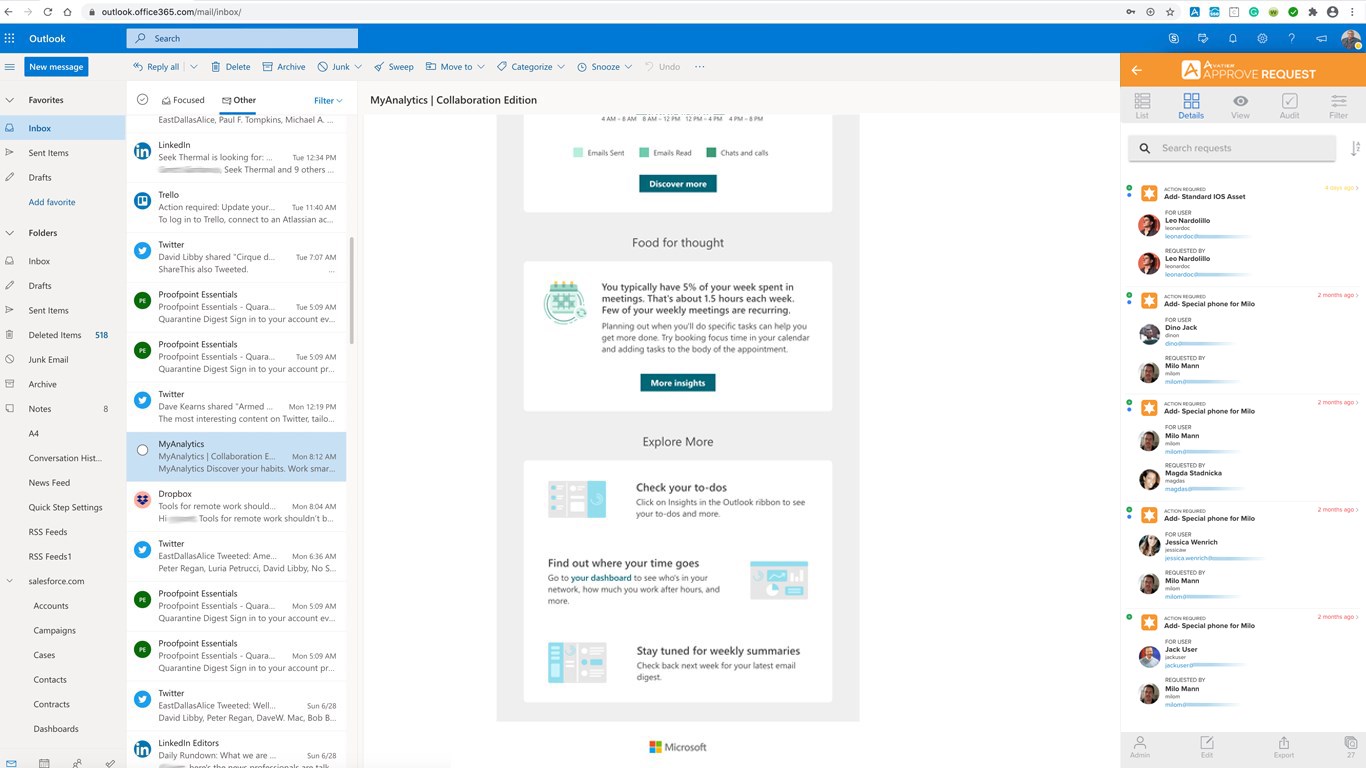Open notifications bell in Outlook header
The height and width of the screenshot is (768, 1366).
coord(1232,38)
